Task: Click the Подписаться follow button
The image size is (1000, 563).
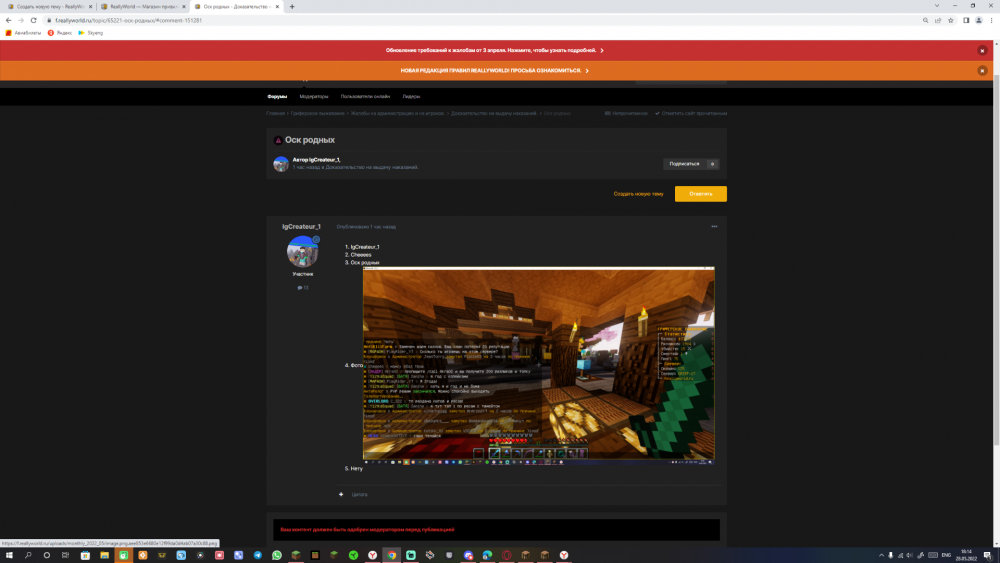Action: (x=684, y=164)
